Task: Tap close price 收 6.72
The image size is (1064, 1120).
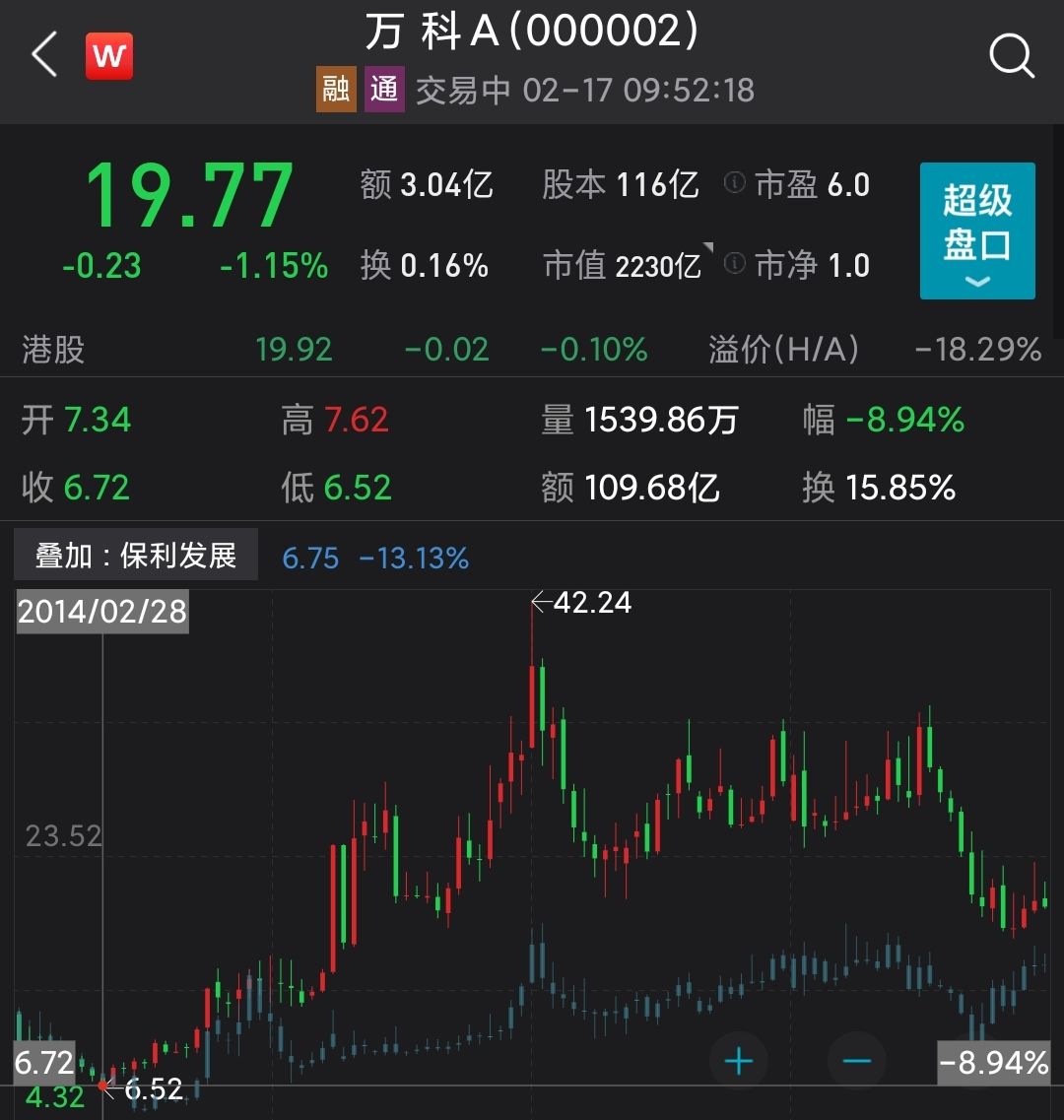Action: pyautogui.click(x=76, y=488)
